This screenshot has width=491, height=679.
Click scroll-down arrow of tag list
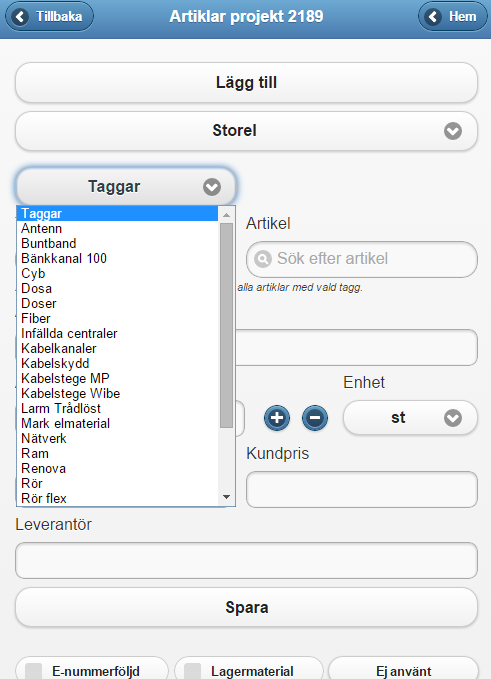pyautogui.click(x=226, y=497)
